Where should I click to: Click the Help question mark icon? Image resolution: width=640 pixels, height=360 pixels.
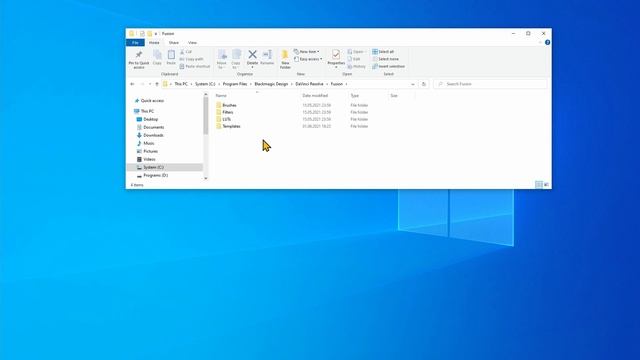(547, 42)
